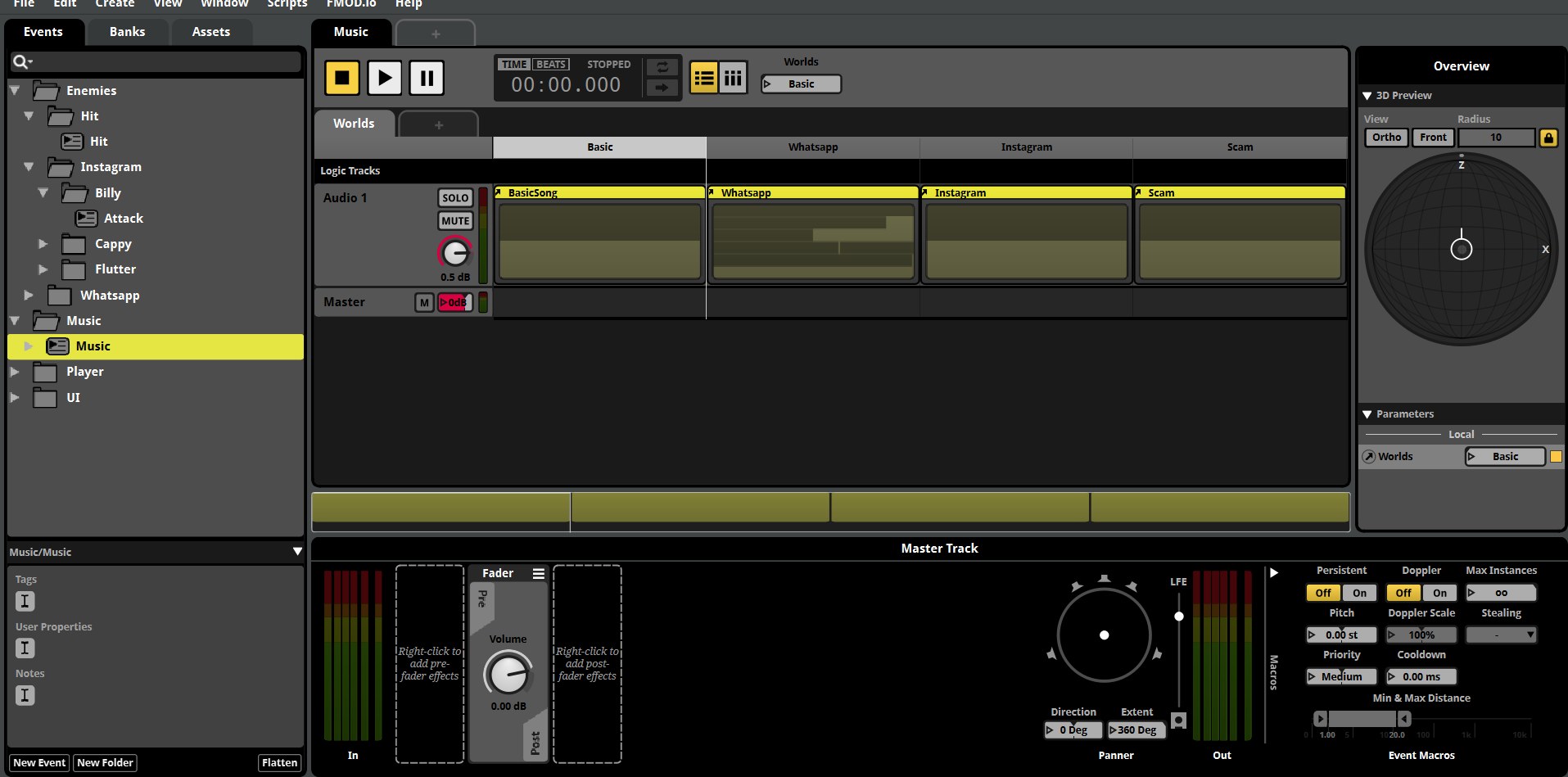Set Persistent to Off

(x=1323, y=594)
